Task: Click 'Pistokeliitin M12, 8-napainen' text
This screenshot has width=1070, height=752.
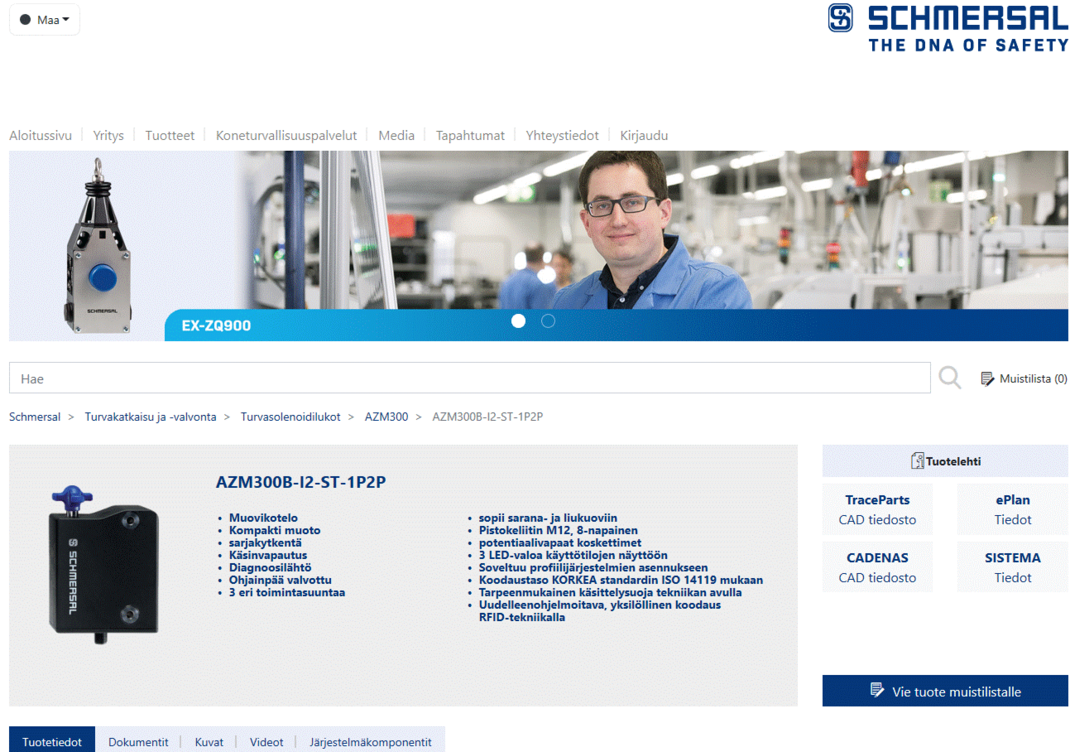Action: 558,530
